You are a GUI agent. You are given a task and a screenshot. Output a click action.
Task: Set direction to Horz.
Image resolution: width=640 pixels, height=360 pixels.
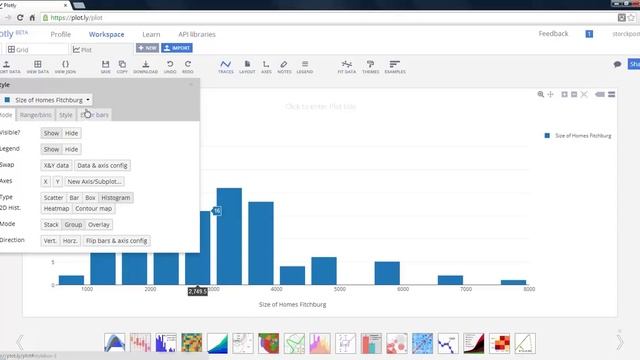click(x=70, y=241)
